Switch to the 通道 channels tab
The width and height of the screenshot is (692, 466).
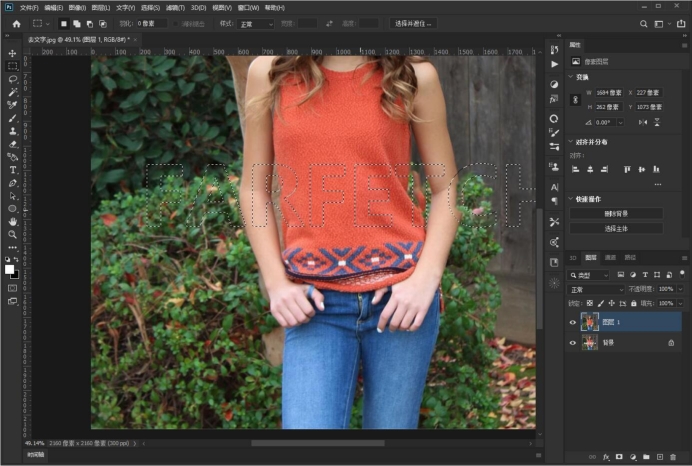[610, 257]
